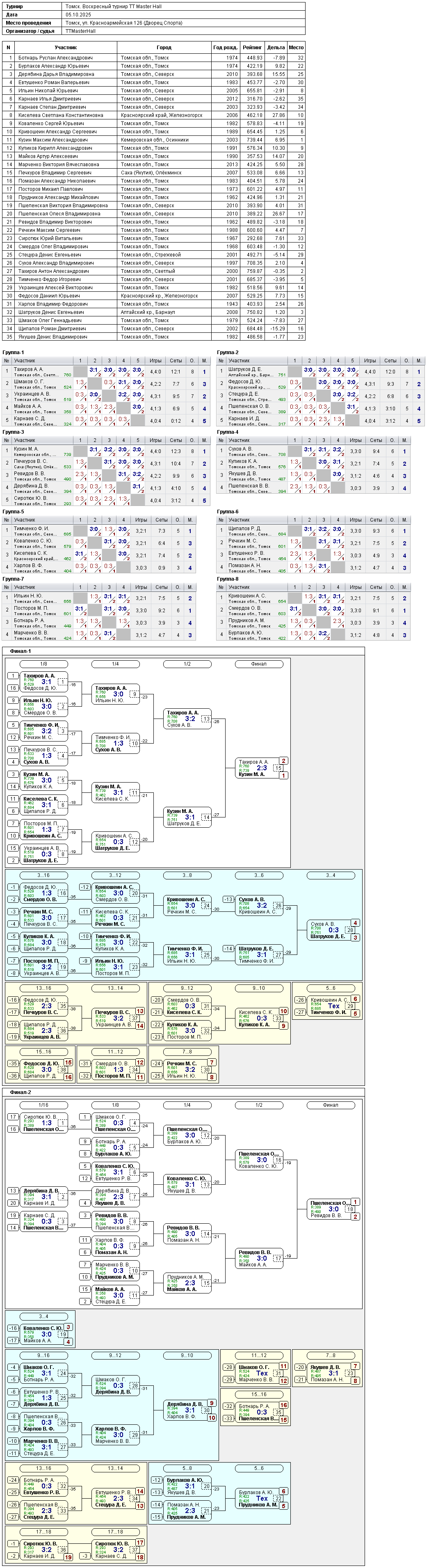This screenshot has height=1568, width=429.
Task: Click the '5...8' round label in Финал-2
Action: [187, 1468]
